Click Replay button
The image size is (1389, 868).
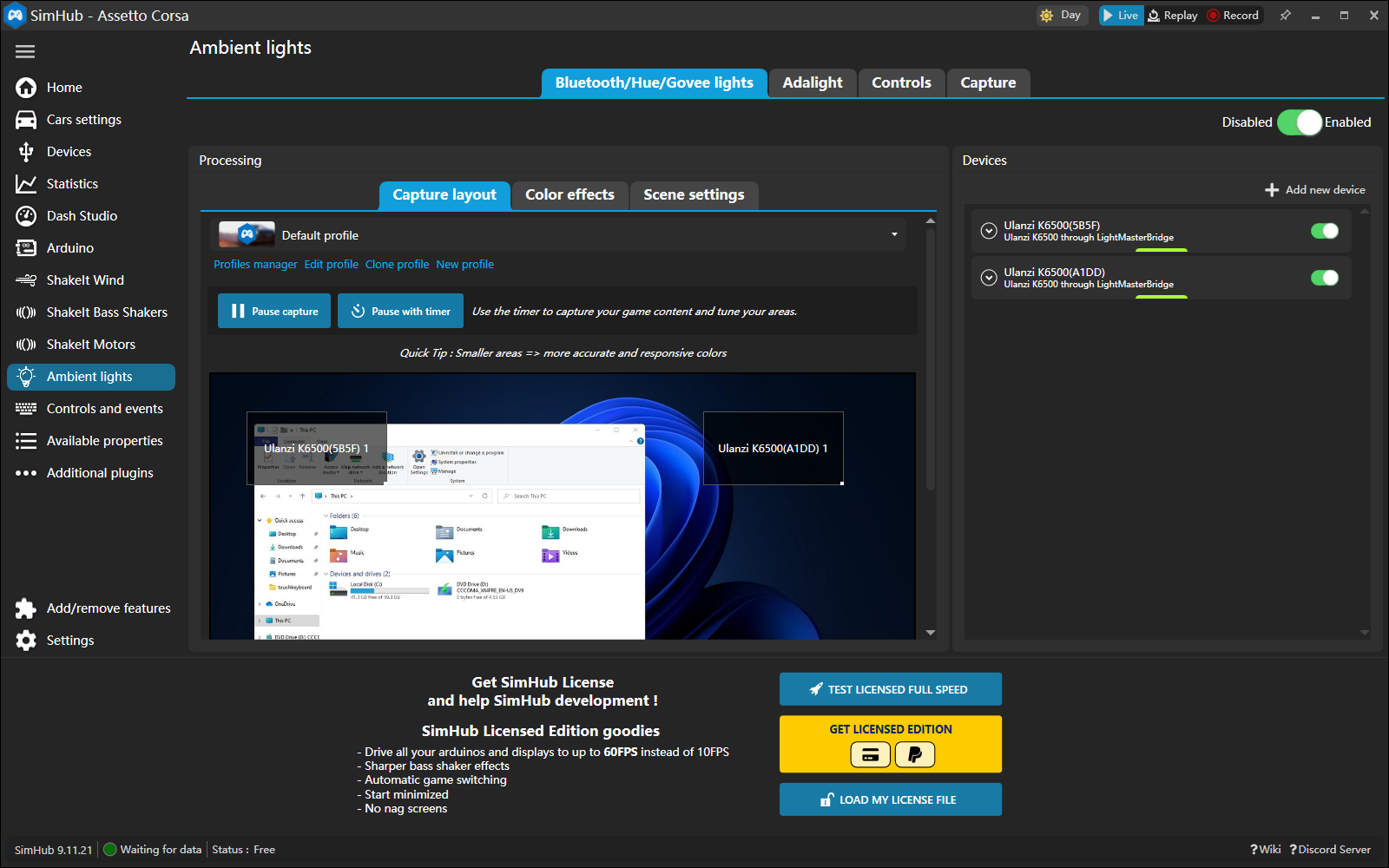point(1173,16)
